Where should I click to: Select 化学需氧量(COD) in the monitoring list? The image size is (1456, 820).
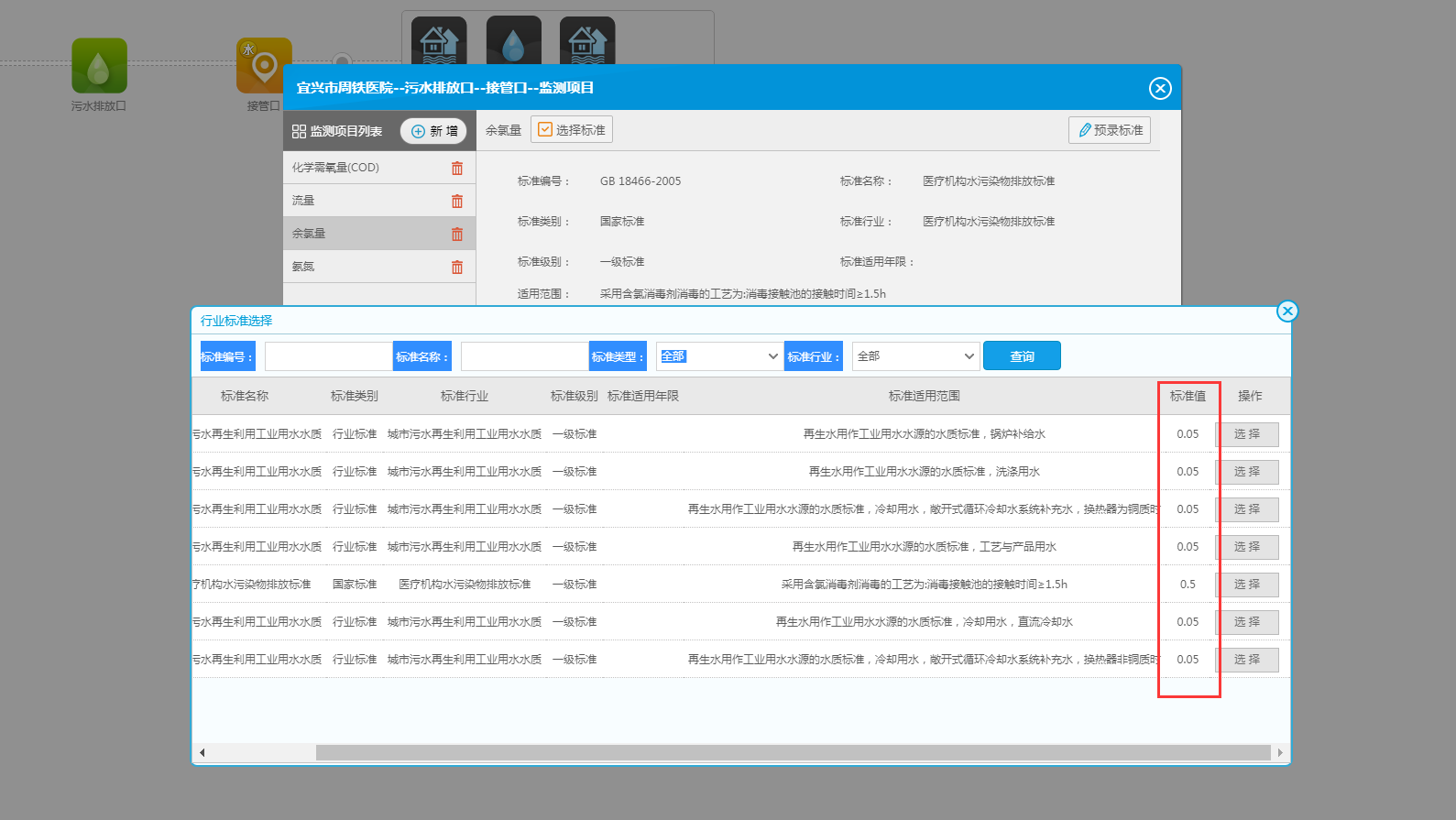379,168
